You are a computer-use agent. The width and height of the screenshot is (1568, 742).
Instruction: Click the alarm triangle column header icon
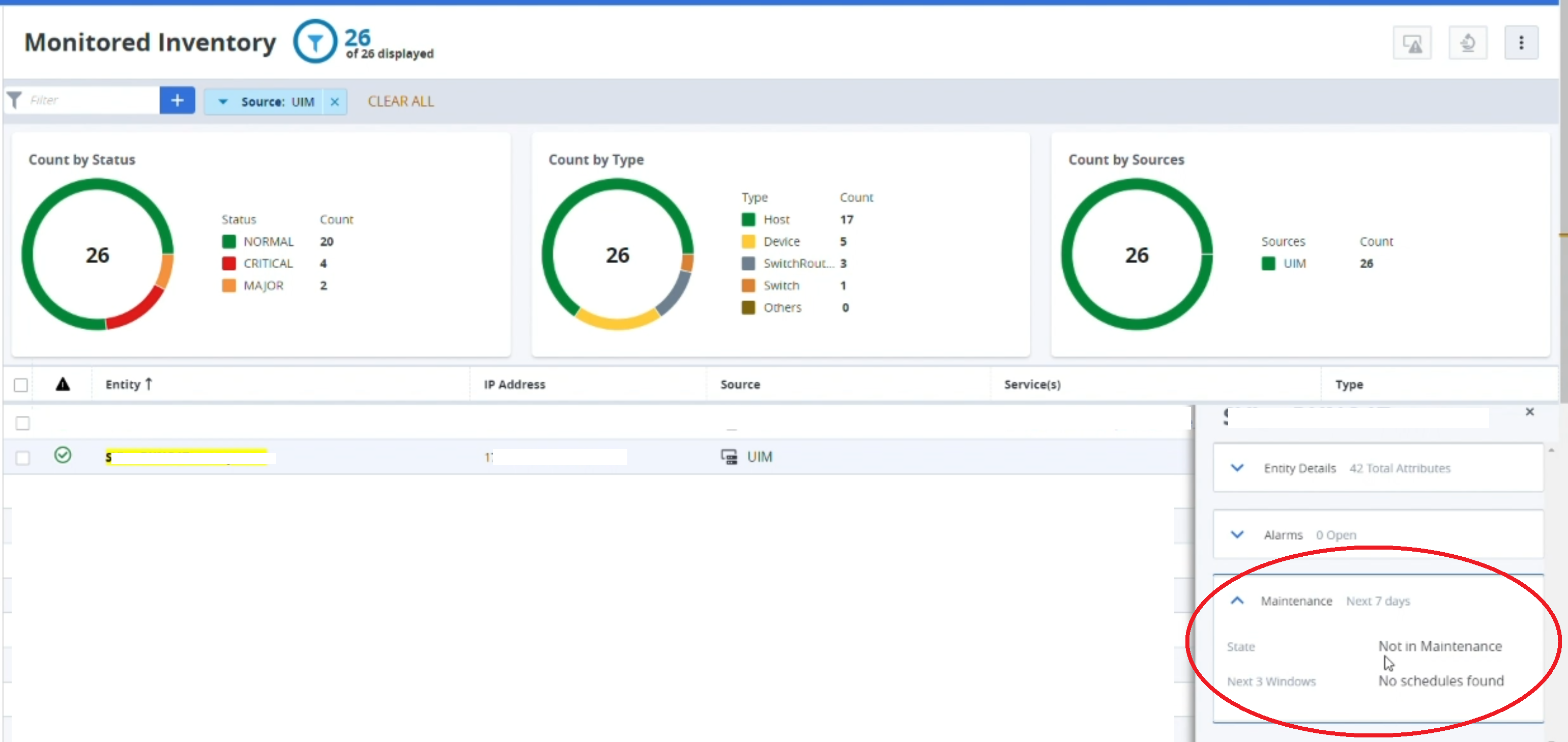tap(63, 384)
